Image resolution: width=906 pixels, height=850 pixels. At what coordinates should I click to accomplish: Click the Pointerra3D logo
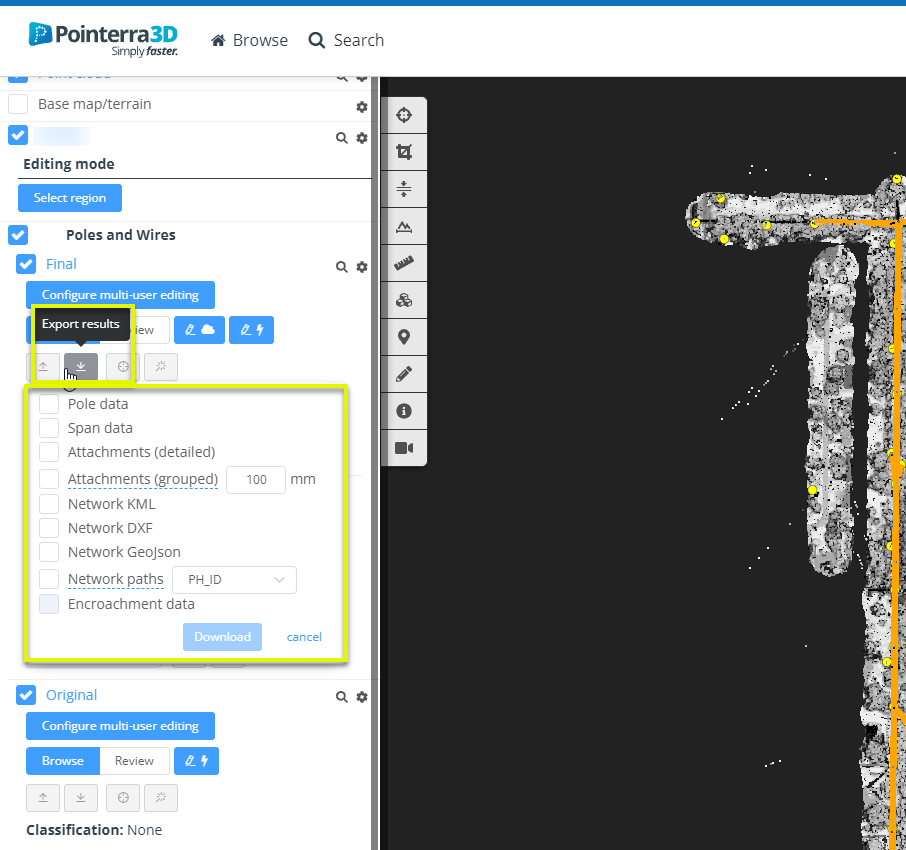103,39
